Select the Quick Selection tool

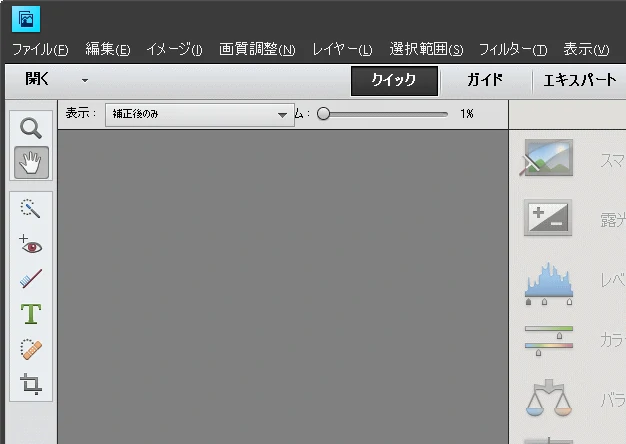point(30,208)
